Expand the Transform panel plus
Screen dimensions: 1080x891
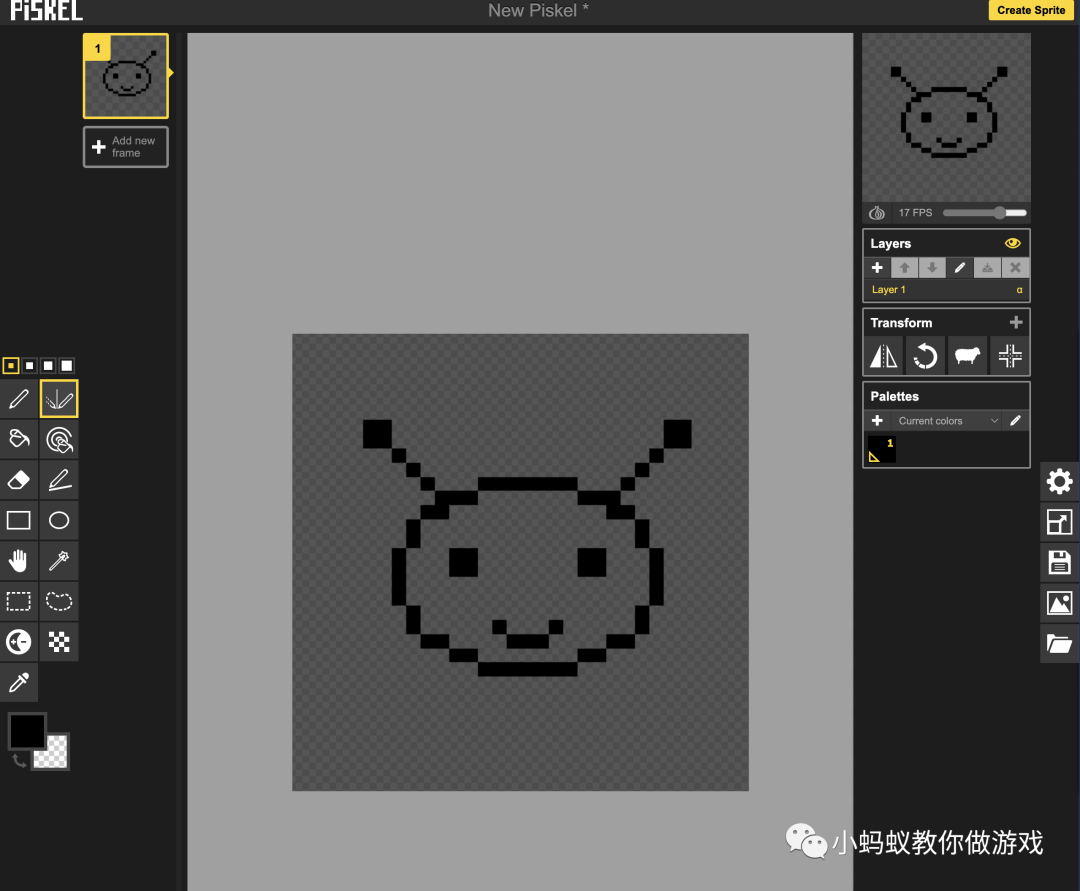pos(1016,322)
